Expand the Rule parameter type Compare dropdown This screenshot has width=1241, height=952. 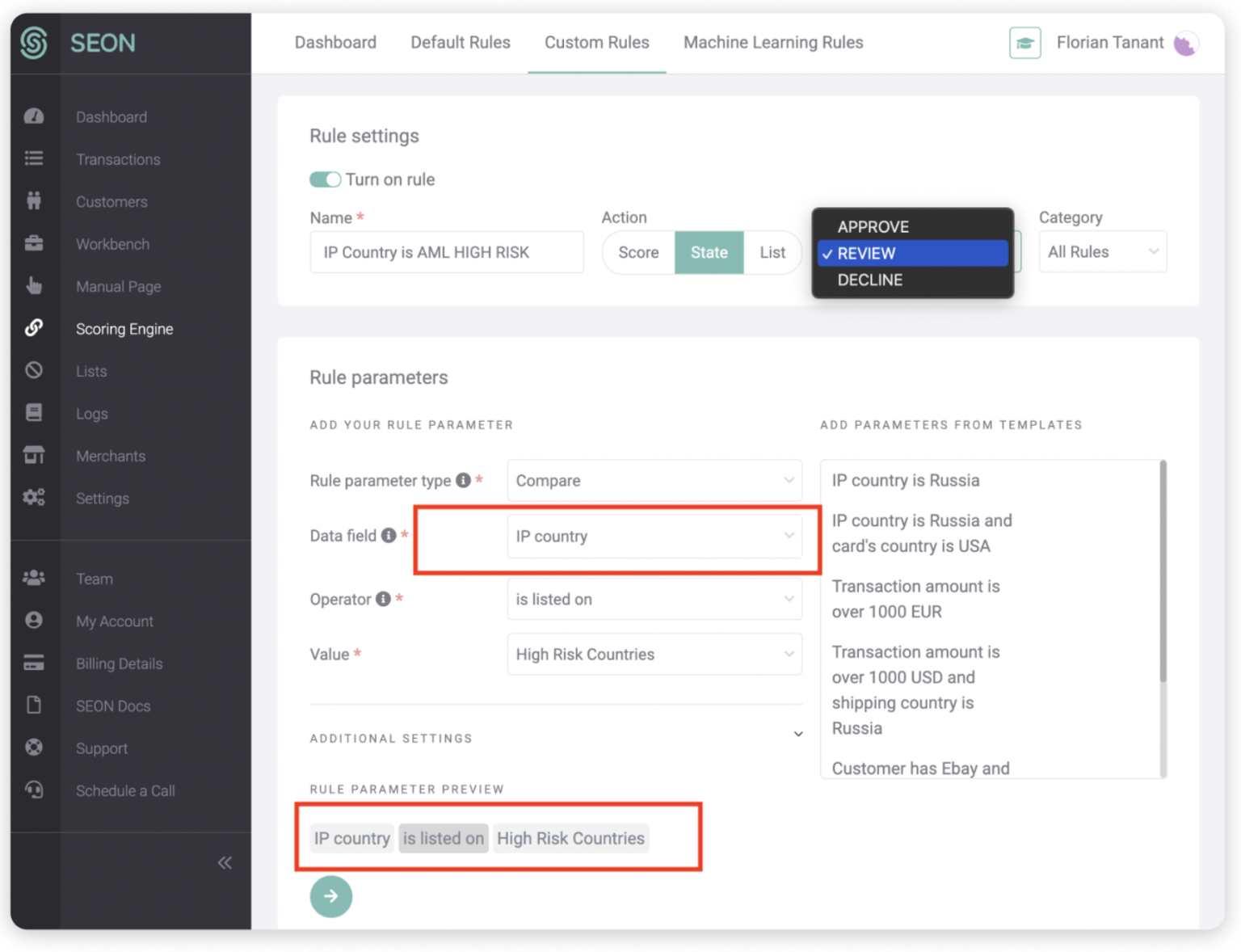click(x=654, y=480)
